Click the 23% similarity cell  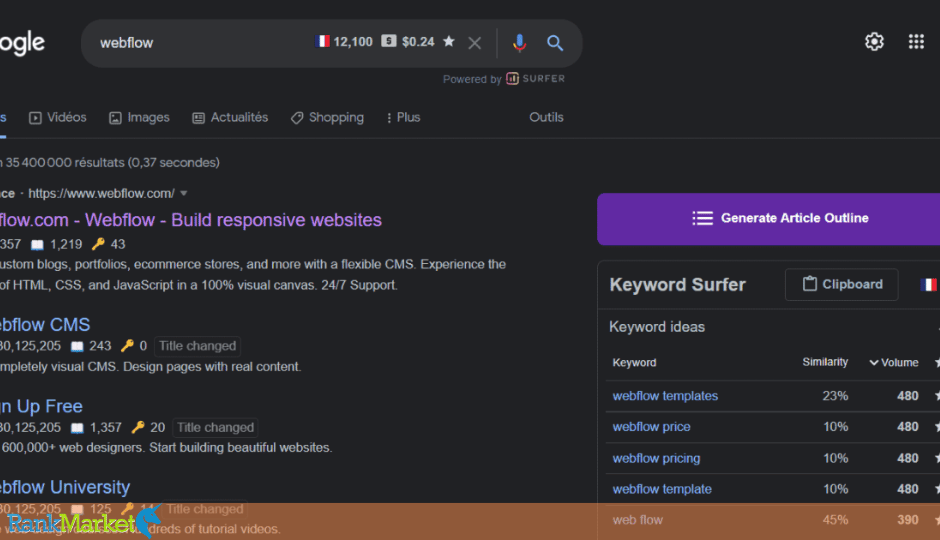click(x=835, y=396)
